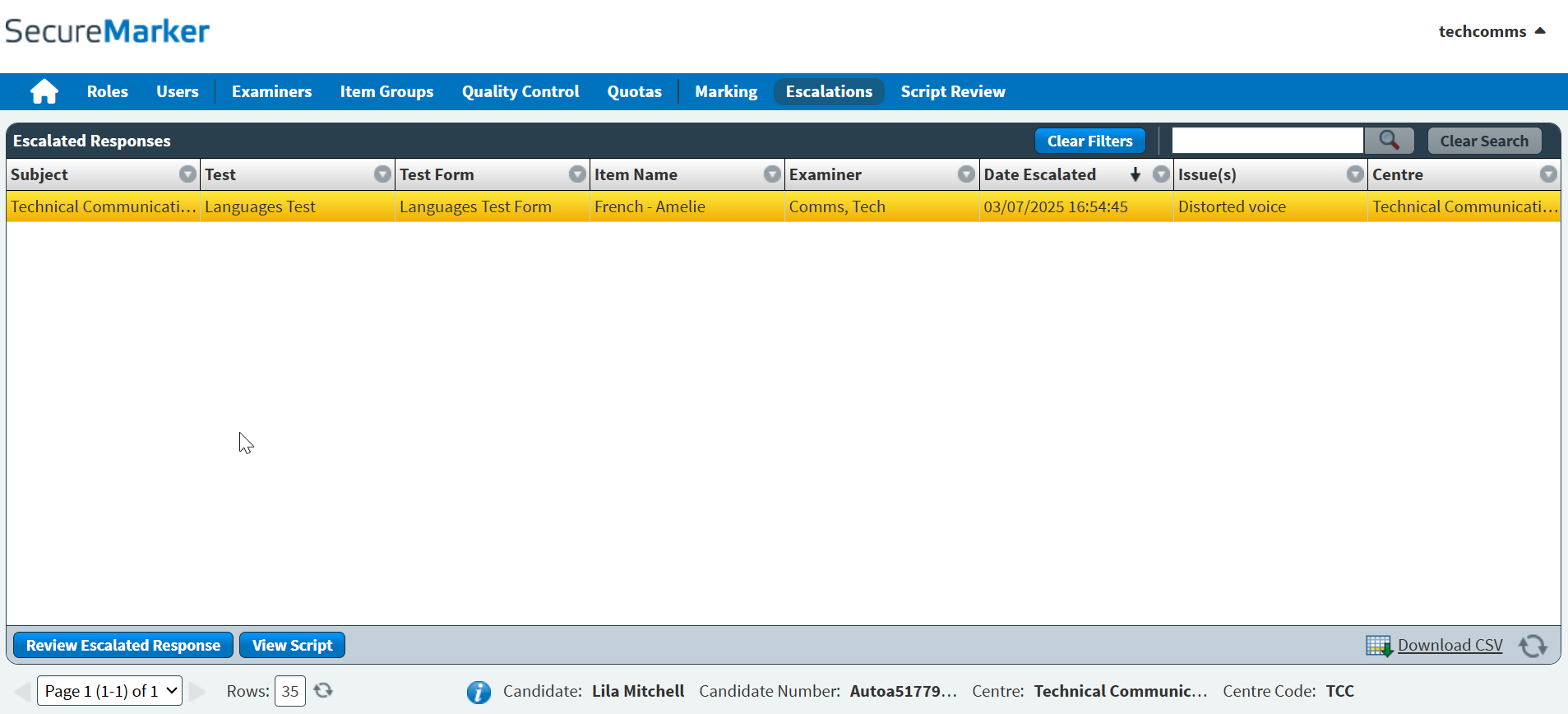Open the Quality Control menu

click(x=520, y=91)
